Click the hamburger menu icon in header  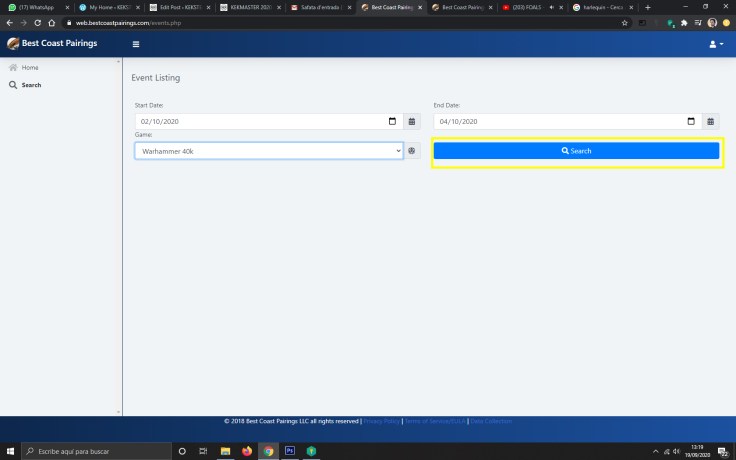(136, 44)
